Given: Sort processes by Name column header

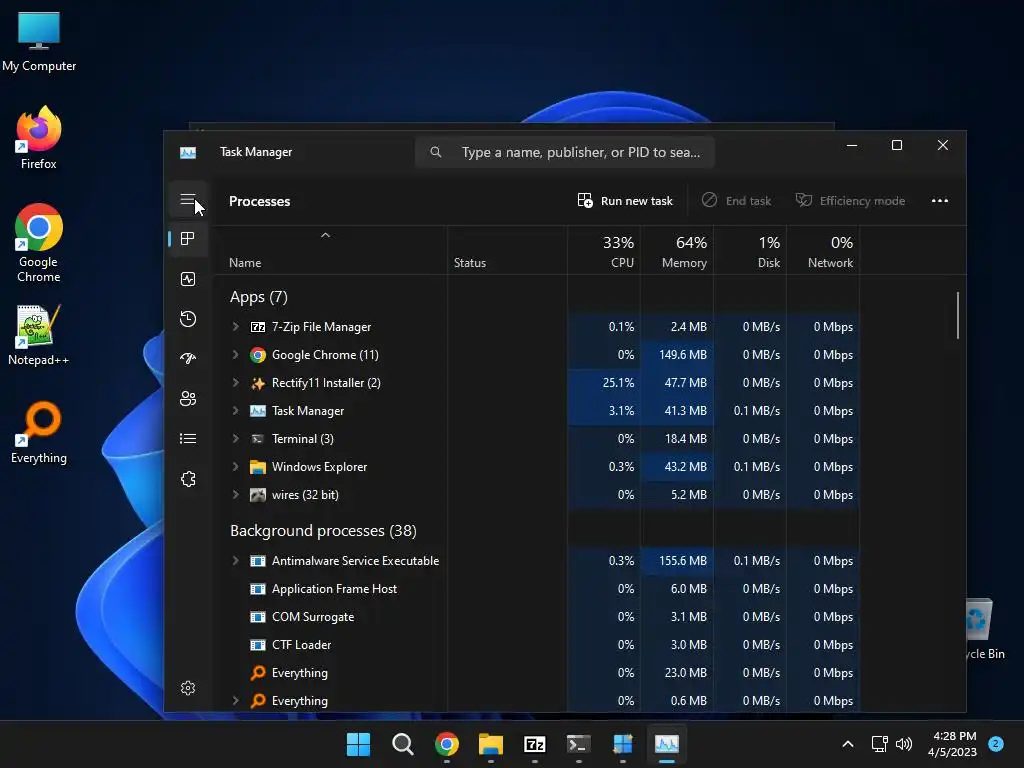Looking at the screenshot, I should coord(330,251).
